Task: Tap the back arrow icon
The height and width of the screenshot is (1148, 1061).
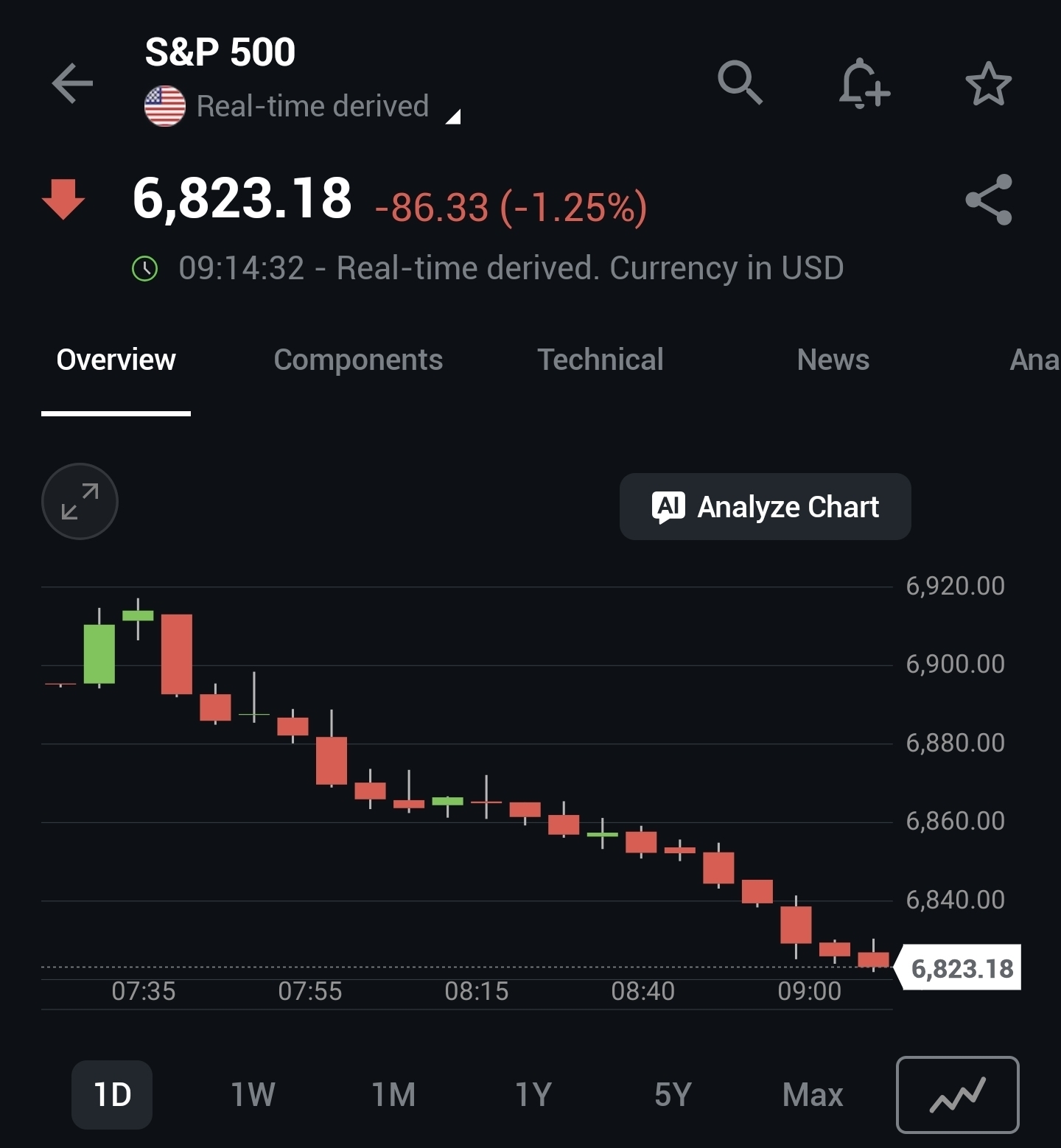Action: coord(72,83)
